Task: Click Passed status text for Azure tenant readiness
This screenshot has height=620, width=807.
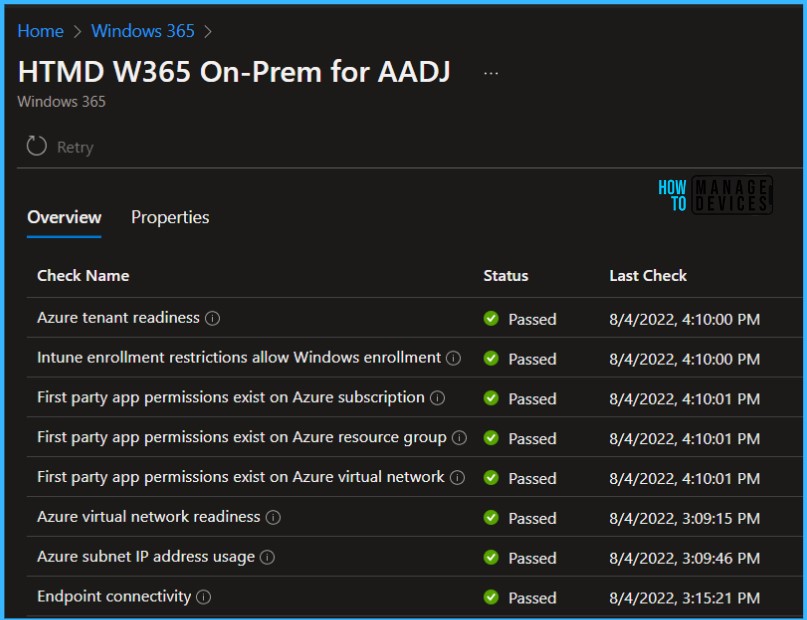Action: 532,319
